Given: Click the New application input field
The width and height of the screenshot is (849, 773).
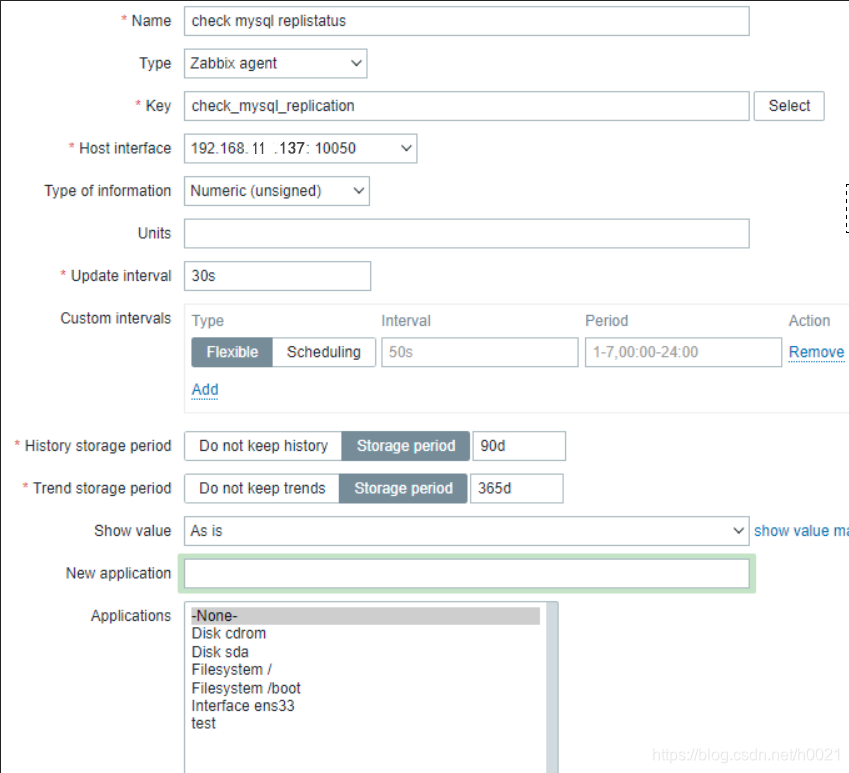Looking at the screenshot, I should pos(466,574).
